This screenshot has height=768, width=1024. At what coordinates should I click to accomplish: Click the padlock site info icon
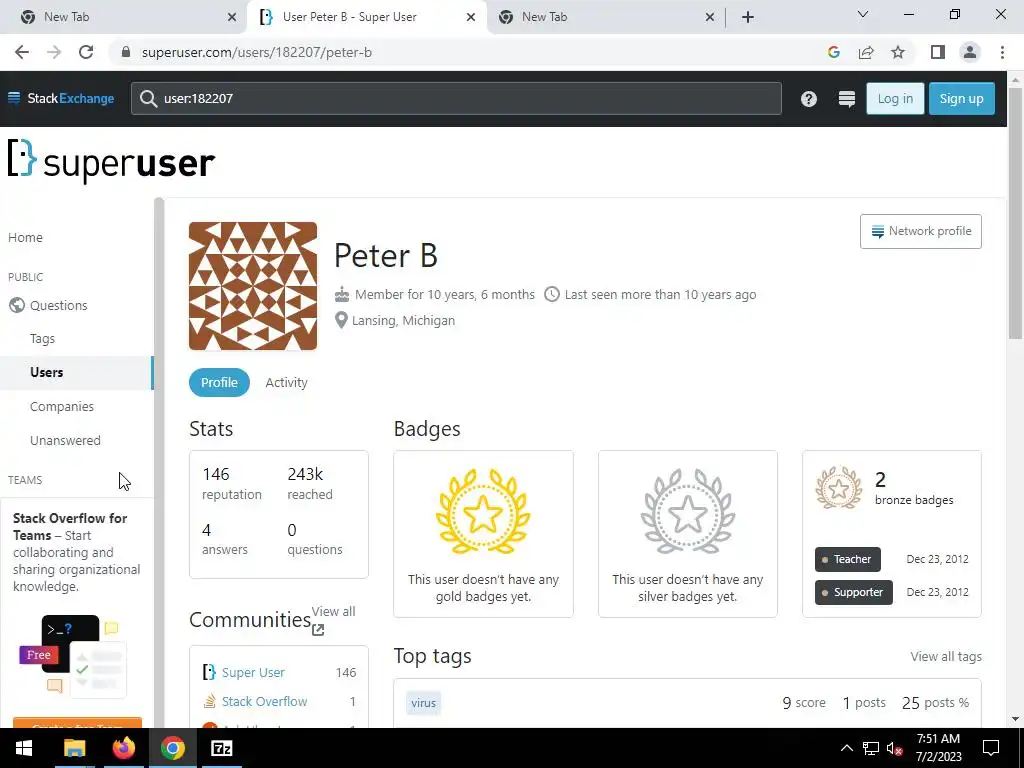coord(127,52)
